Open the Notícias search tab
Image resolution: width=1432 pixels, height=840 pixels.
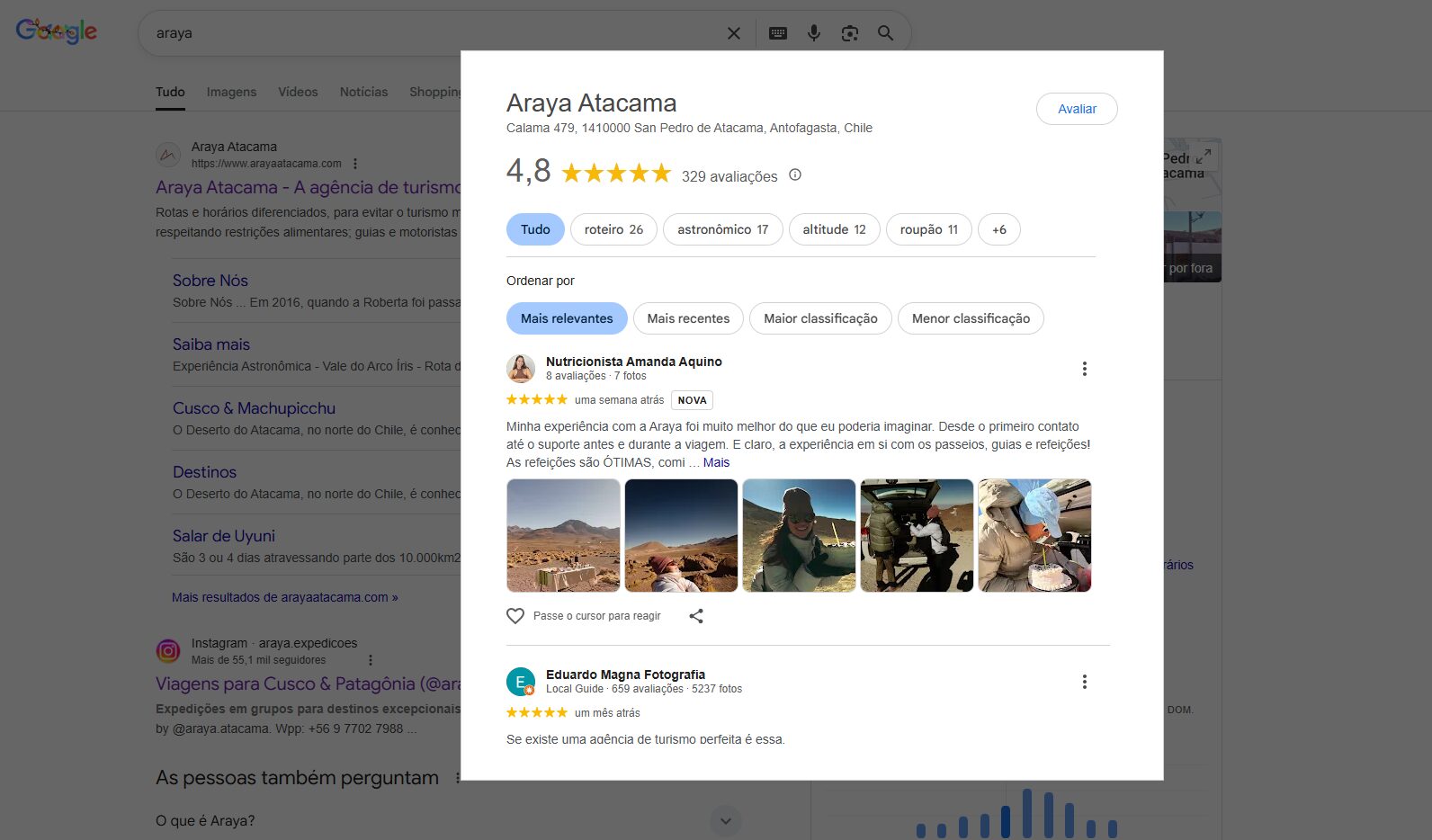pos(363,92)
